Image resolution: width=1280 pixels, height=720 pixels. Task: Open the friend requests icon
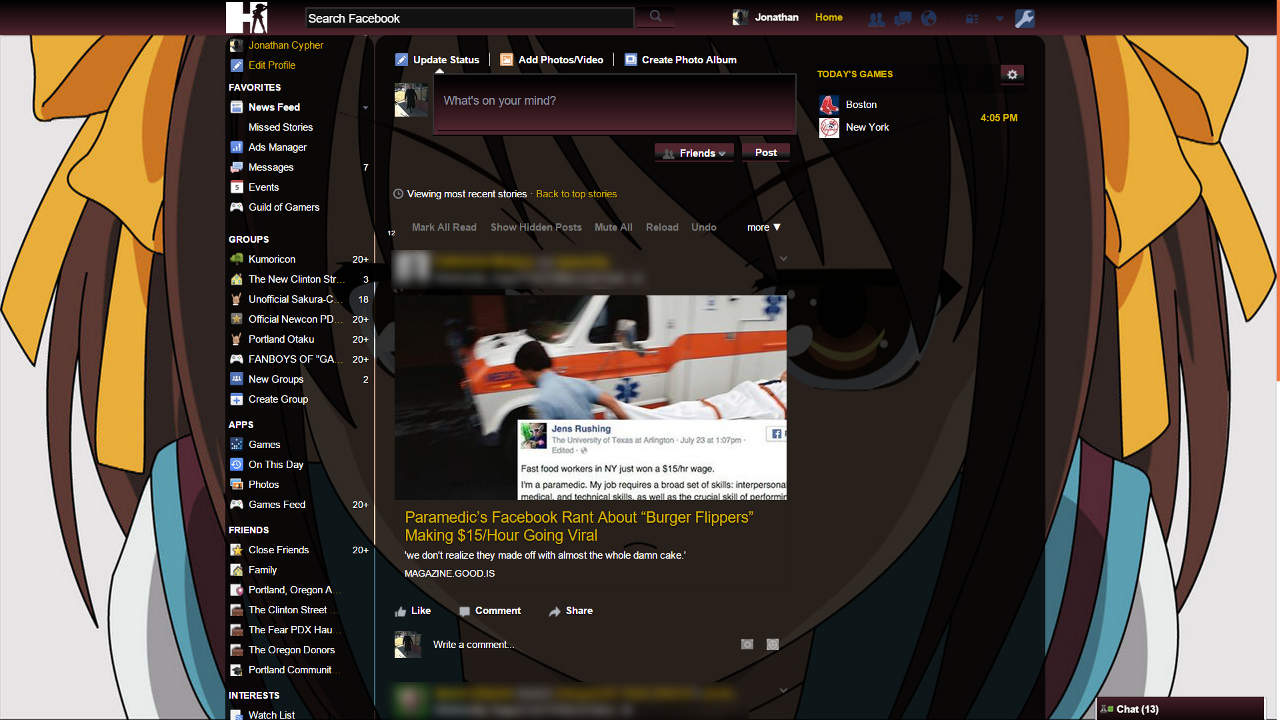877,18
